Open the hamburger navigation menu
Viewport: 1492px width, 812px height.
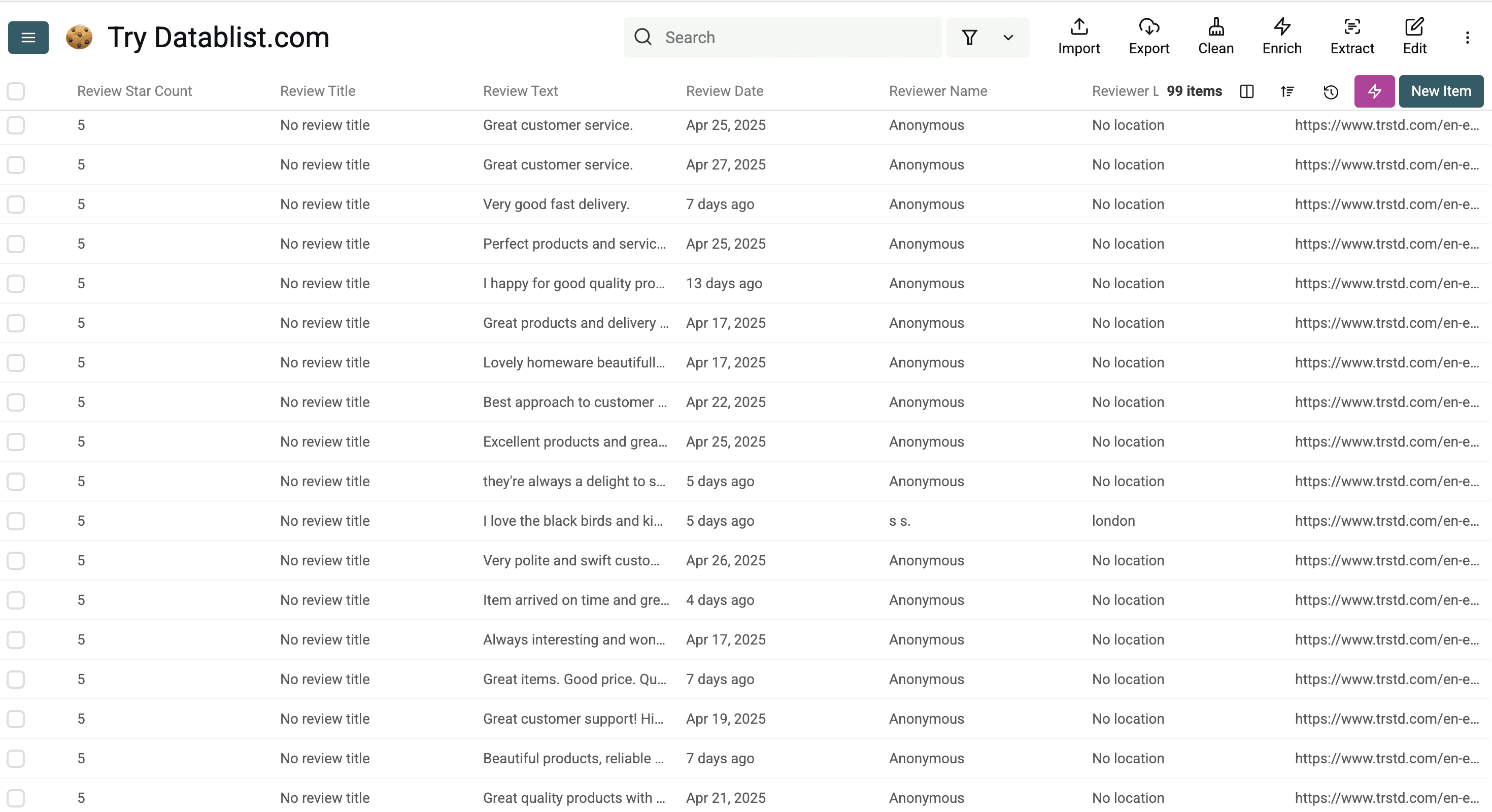(28, 37)
